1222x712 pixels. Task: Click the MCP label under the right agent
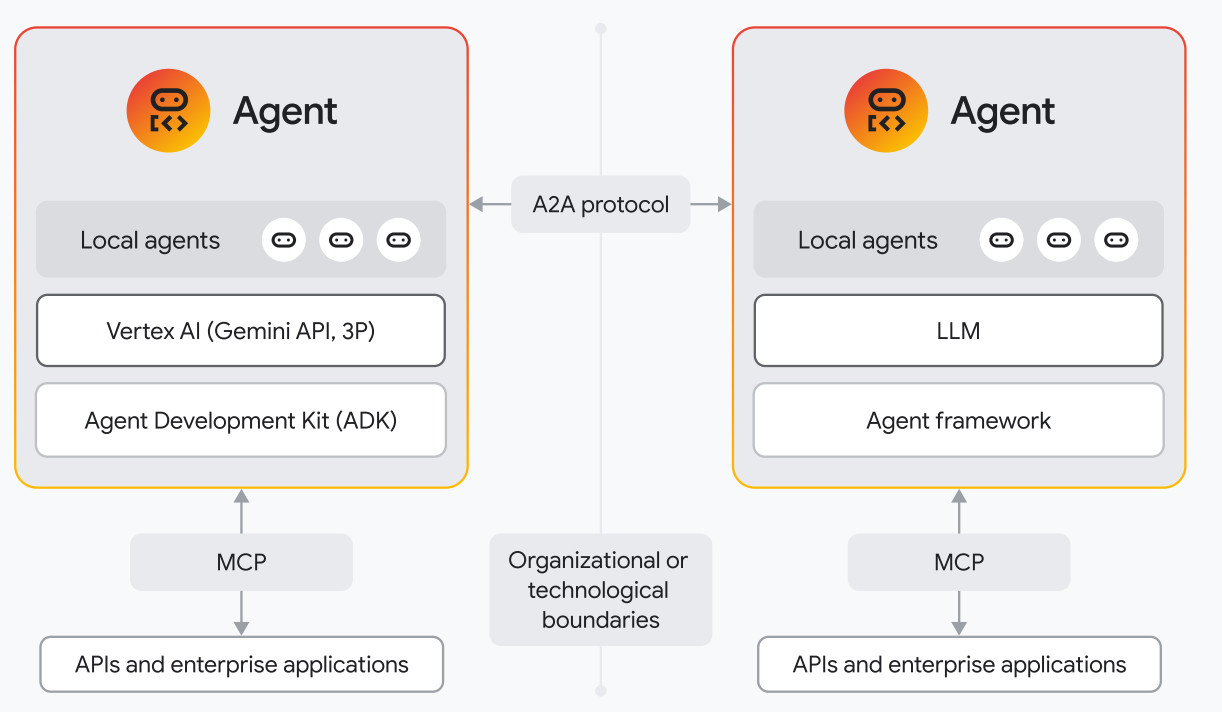[958, 562]
